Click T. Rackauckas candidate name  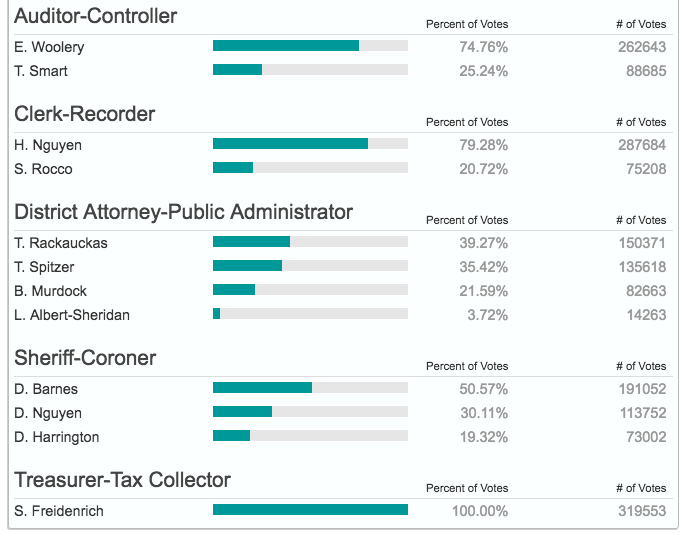[x=61, y=243]
